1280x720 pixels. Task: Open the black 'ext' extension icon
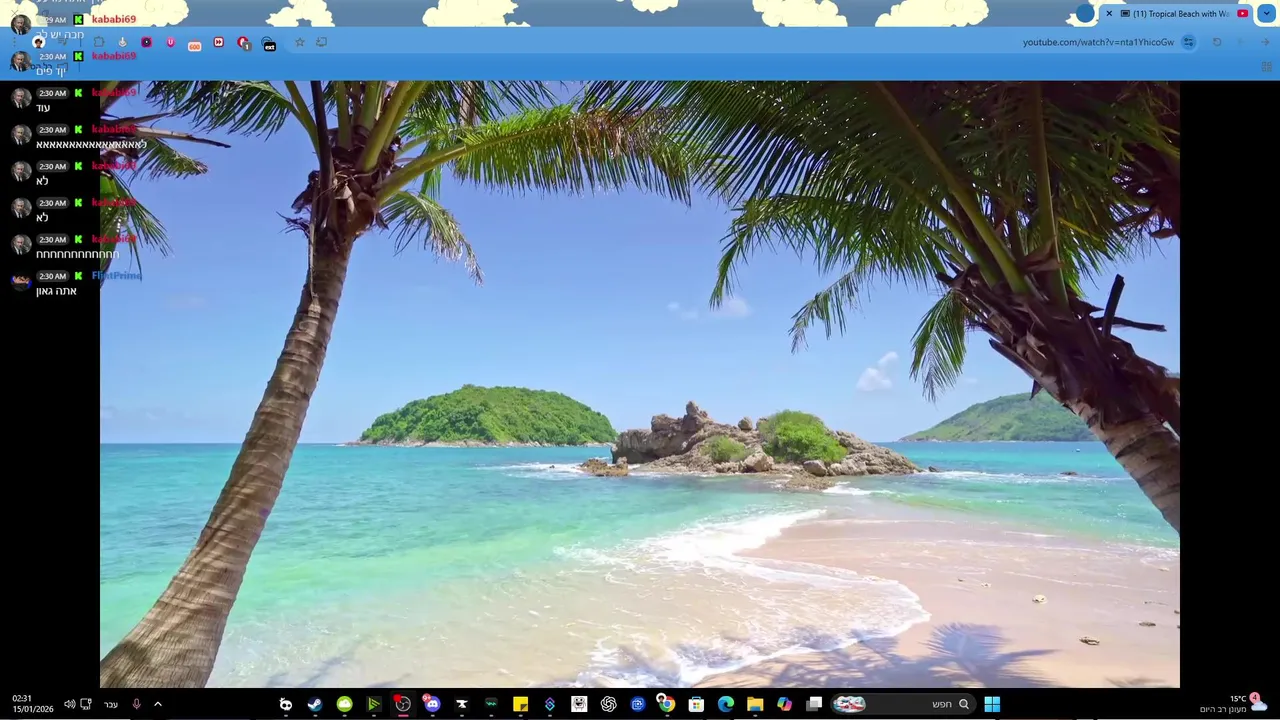click(269, 44)
